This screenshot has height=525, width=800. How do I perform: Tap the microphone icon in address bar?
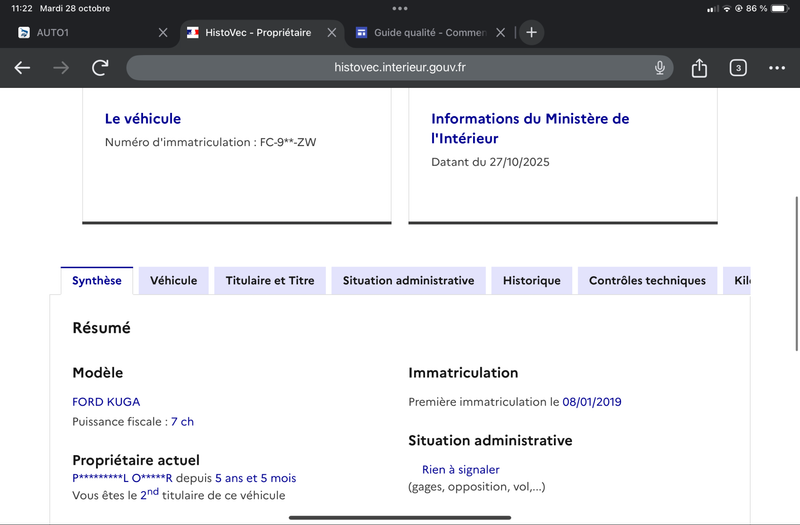[660, 68]
